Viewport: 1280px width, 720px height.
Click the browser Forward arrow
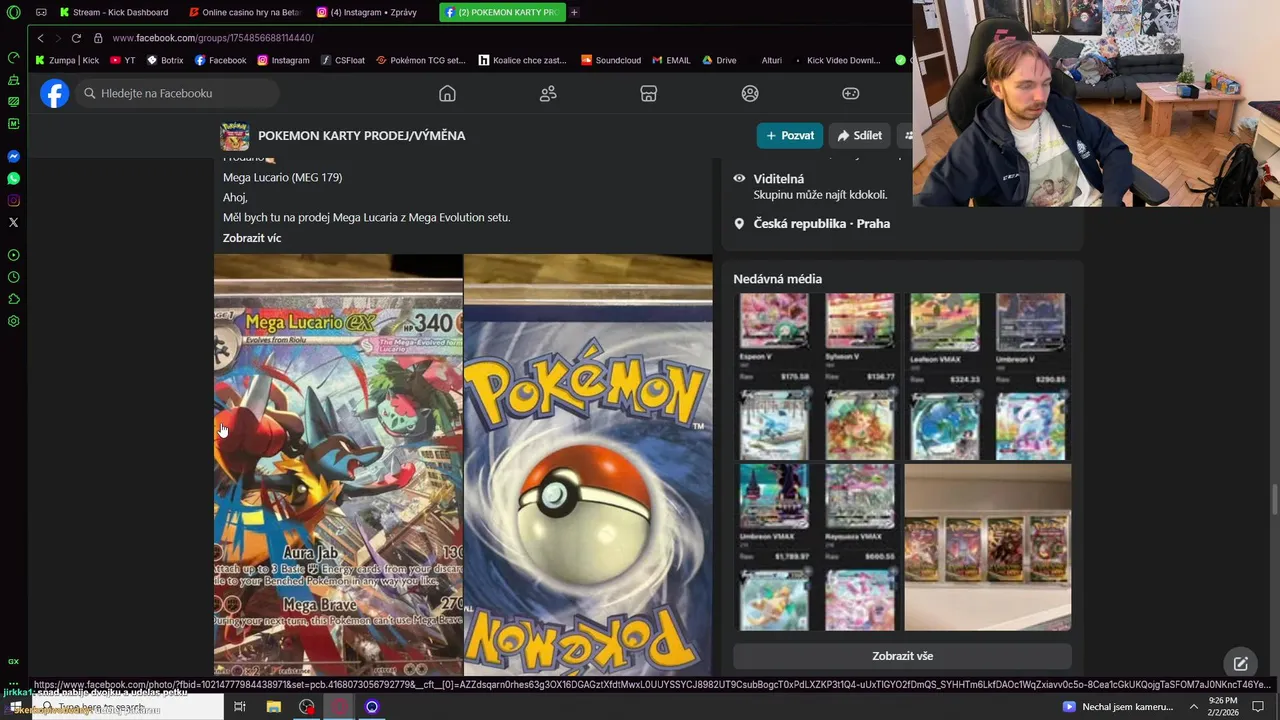coord(57,38)
